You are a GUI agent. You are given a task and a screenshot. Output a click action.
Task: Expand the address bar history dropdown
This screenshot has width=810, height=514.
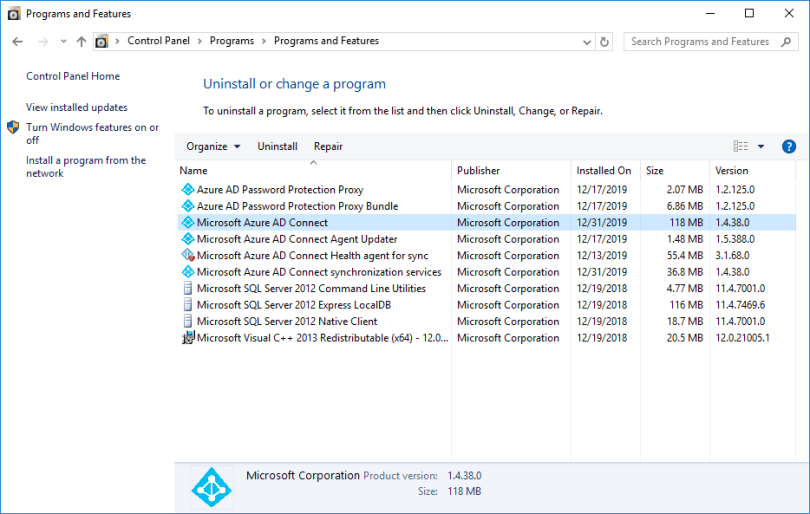(x=587, y=42)
